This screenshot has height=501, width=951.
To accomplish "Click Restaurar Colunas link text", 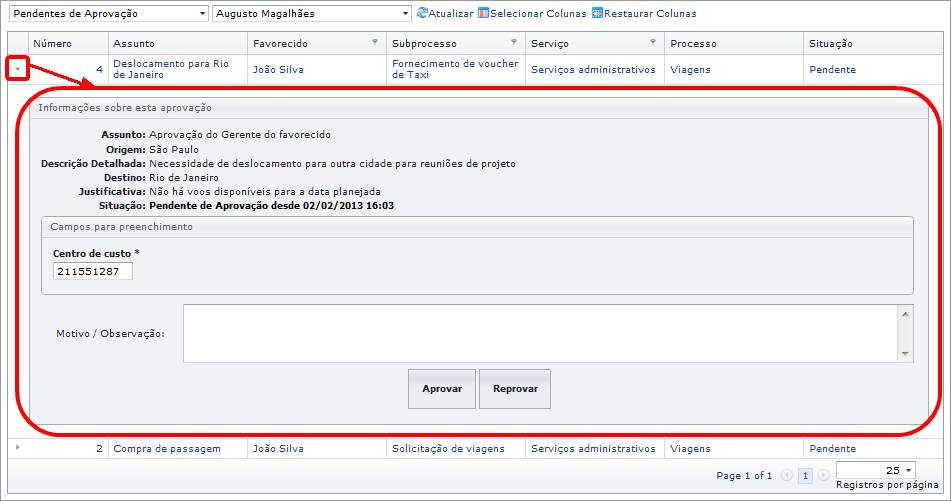I will tap(650, 13).
